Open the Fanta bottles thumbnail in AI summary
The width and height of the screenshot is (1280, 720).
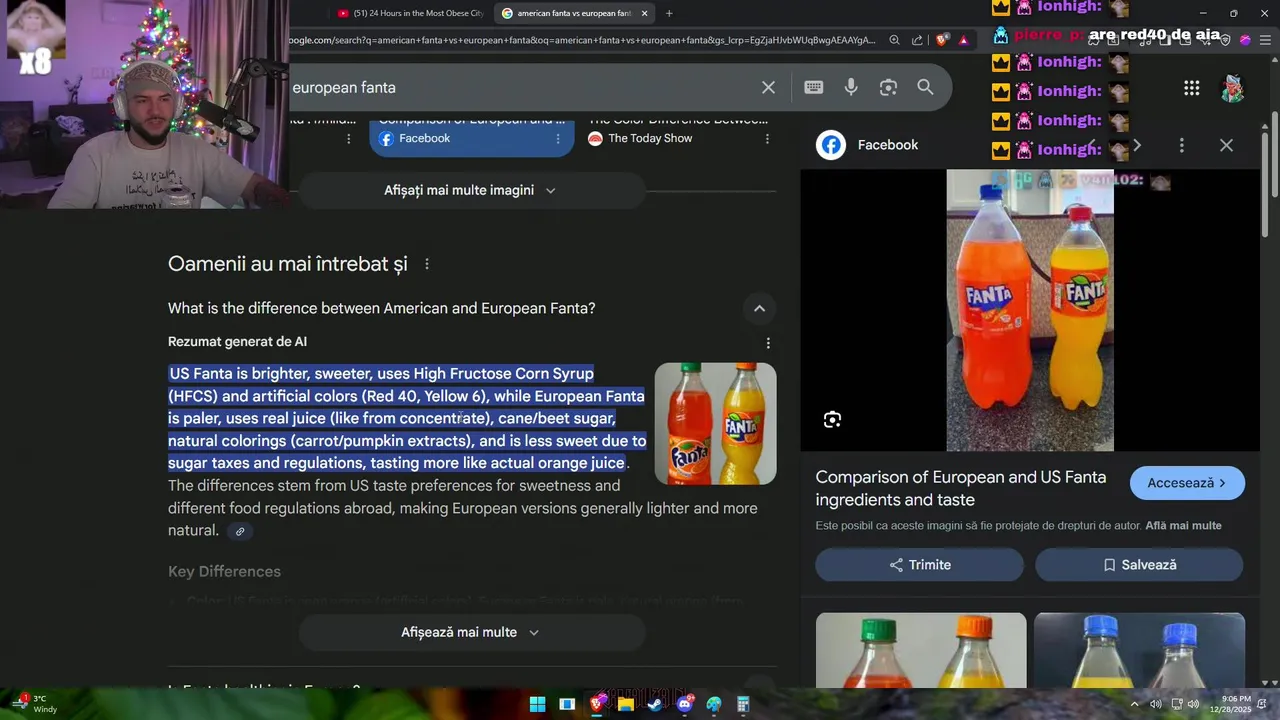click(x=715, y=423)
